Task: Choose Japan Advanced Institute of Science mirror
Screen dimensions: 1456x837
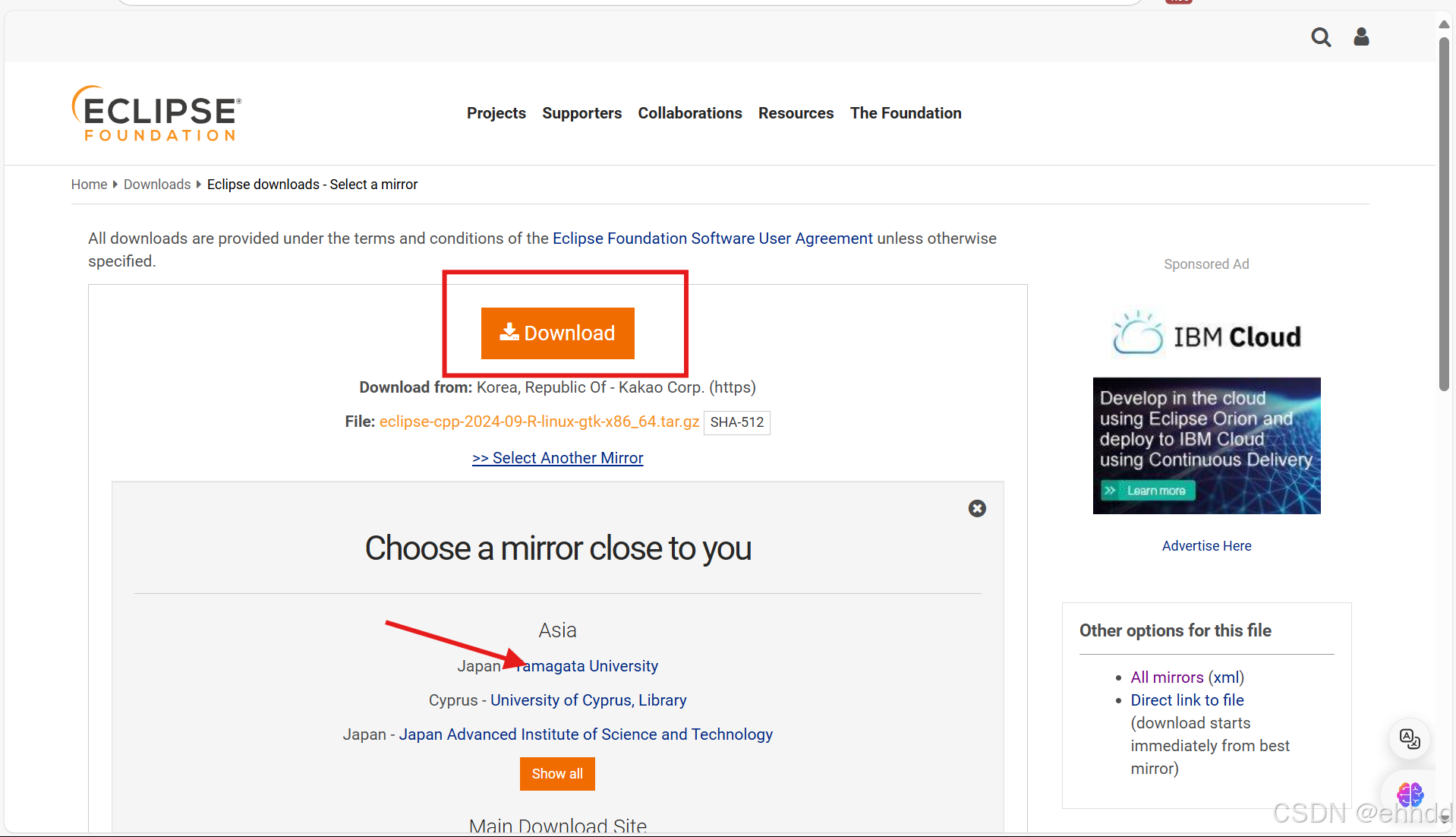Action: [x=586, y=734]
